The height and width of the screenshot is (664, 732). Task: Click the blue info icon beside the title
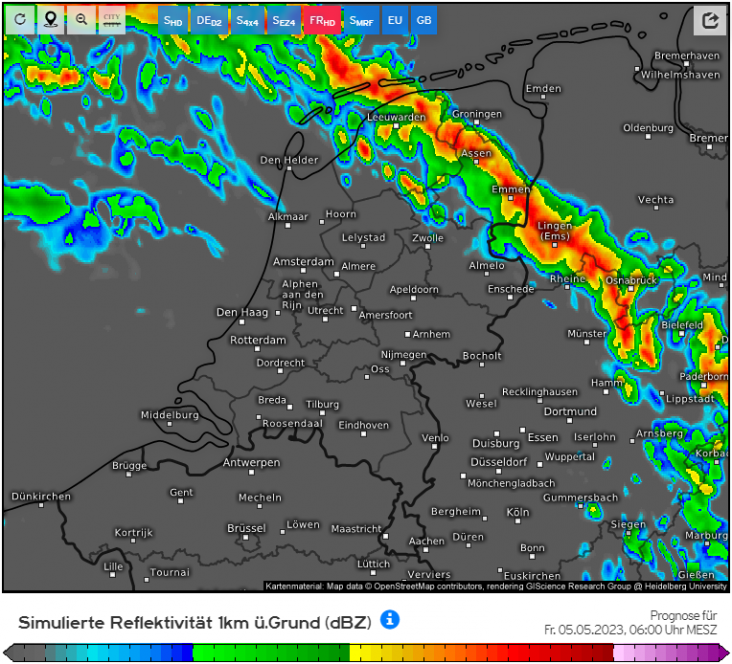[390, 620]
